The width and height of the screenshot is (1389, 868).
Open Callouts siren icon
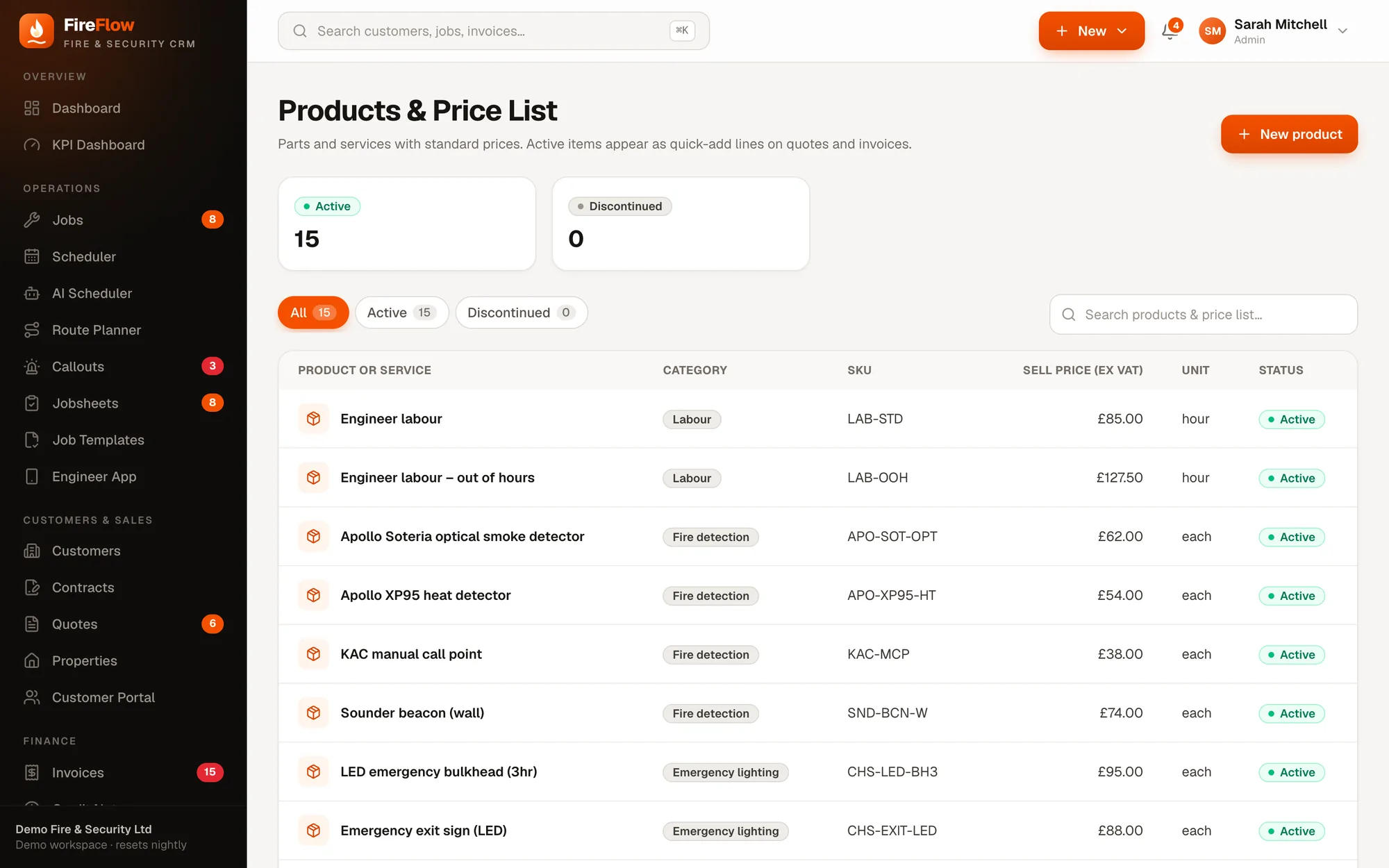[32, 367]
